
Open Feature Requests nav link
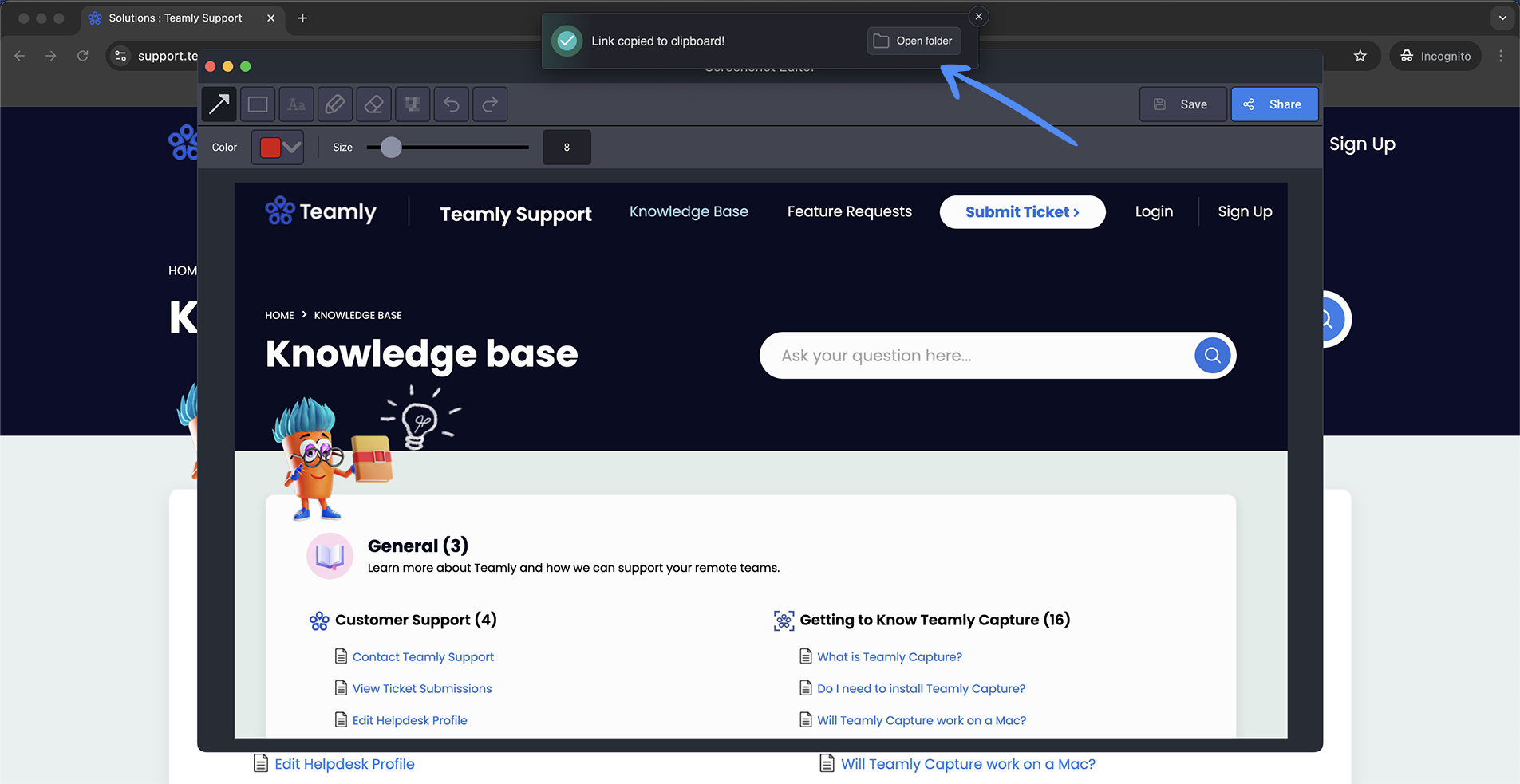[x=849, y=211]
